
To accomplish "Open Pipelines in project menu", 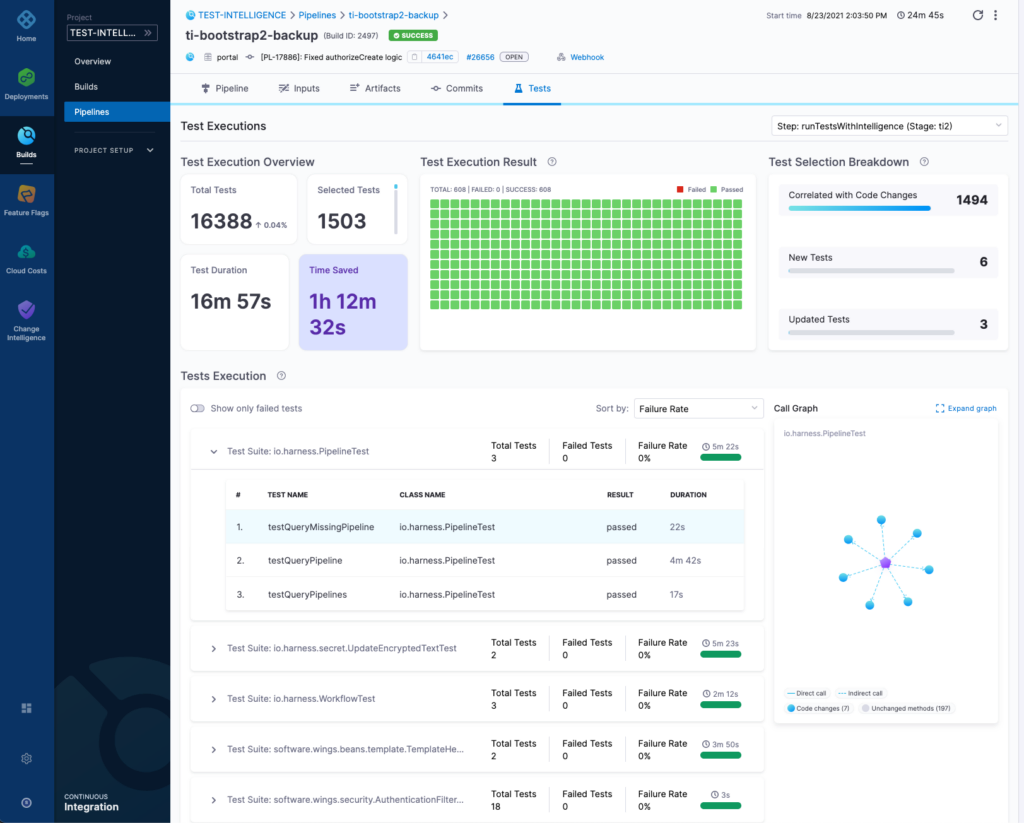I will tap(117, 112).
